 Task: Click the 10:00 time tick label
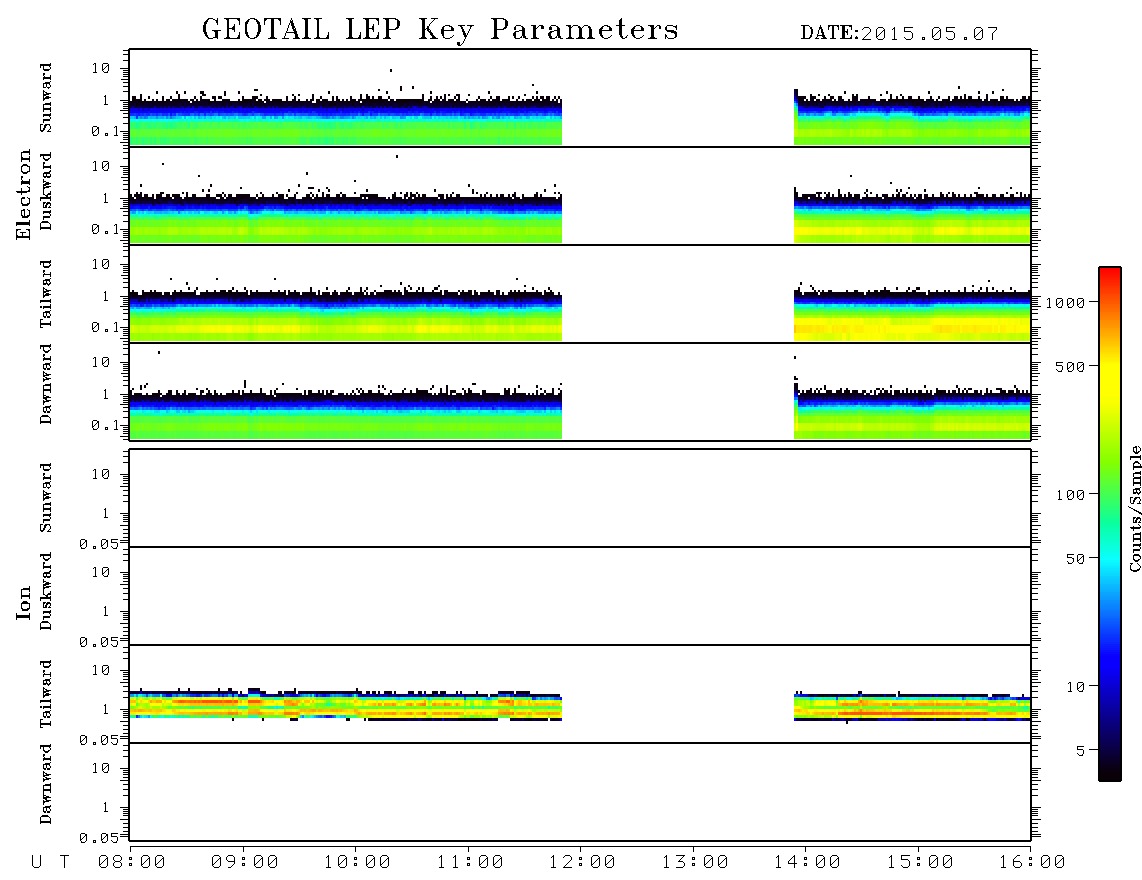357,863
